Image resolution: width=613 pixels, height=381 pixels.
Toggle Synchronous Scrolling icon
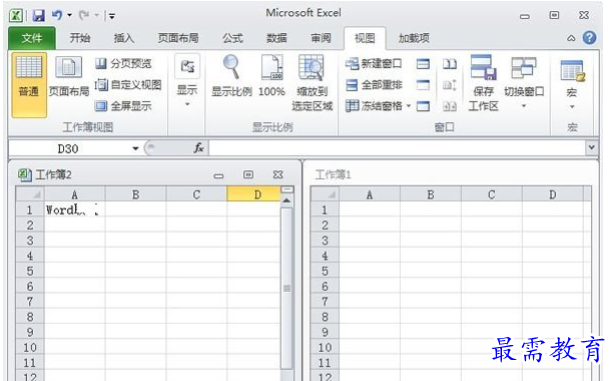[450, 84]
